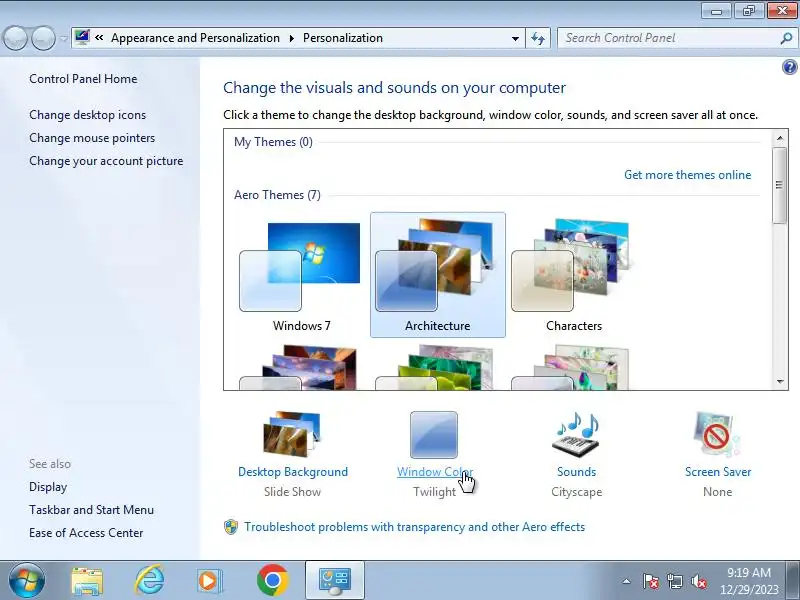This screenshot has height=600, width=800.
Task: Launch Google Chrome from the taskbar
Action: point(272,580)
